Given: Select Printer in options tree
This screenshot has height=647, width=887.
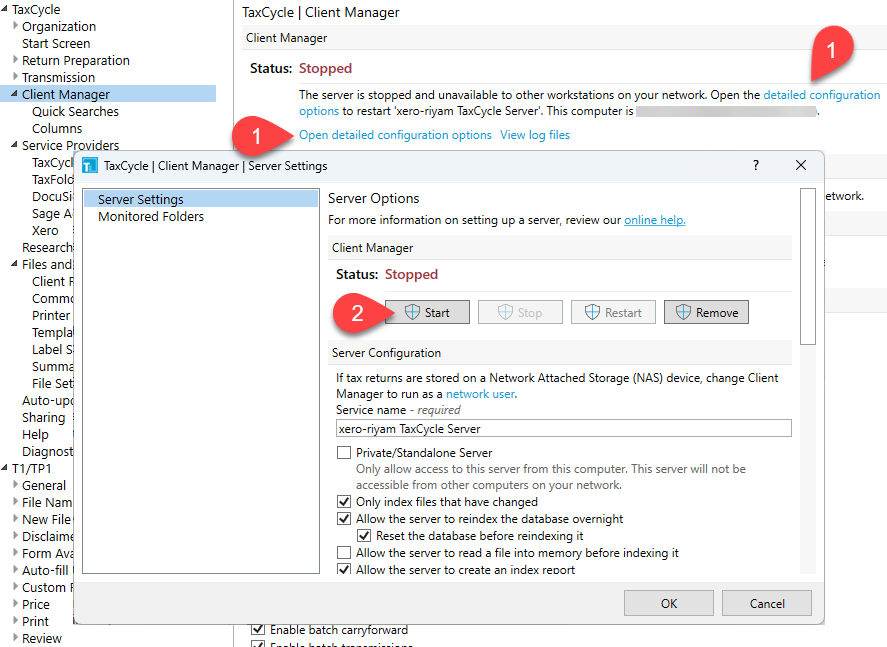Looking at the screenshot, I should point(51,315).
